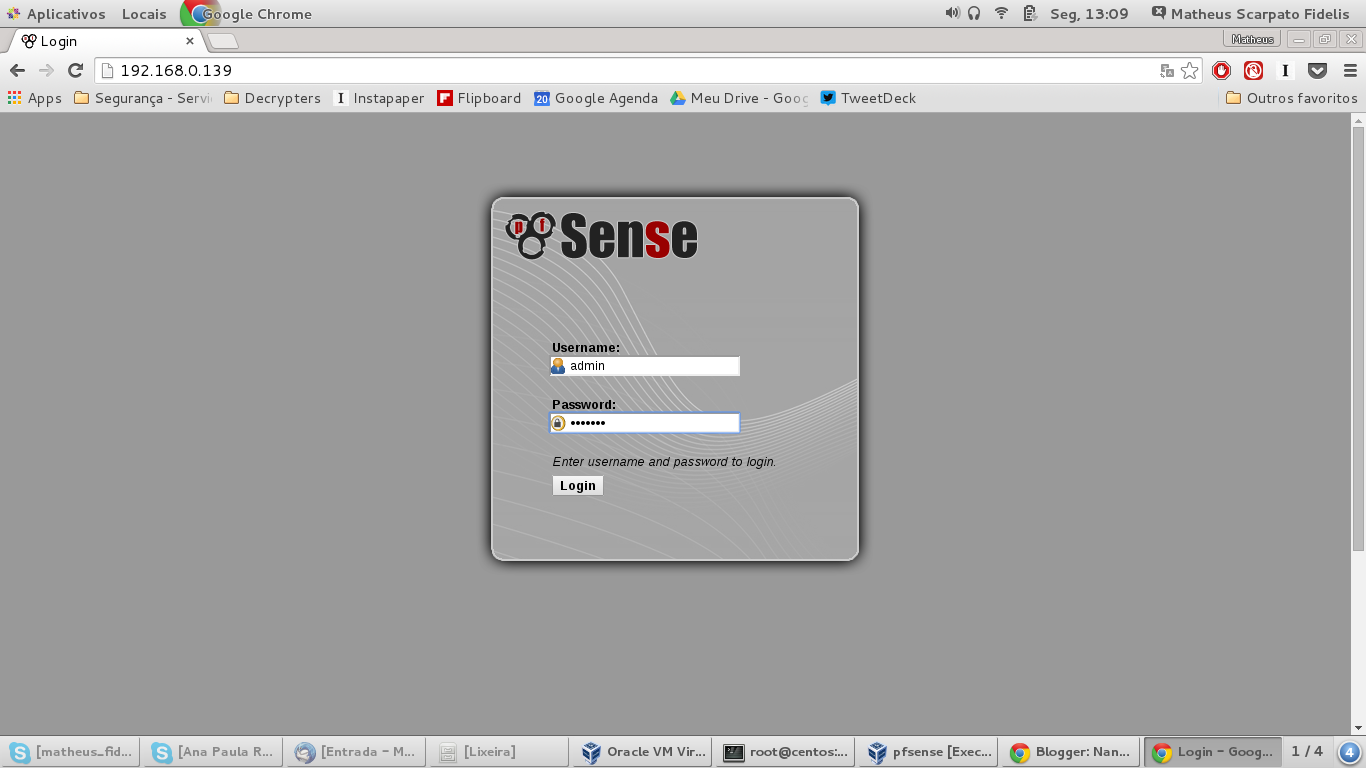Switch to root@centos terminal window
This screenshot has height=768, width=1366.
(786, 752)
